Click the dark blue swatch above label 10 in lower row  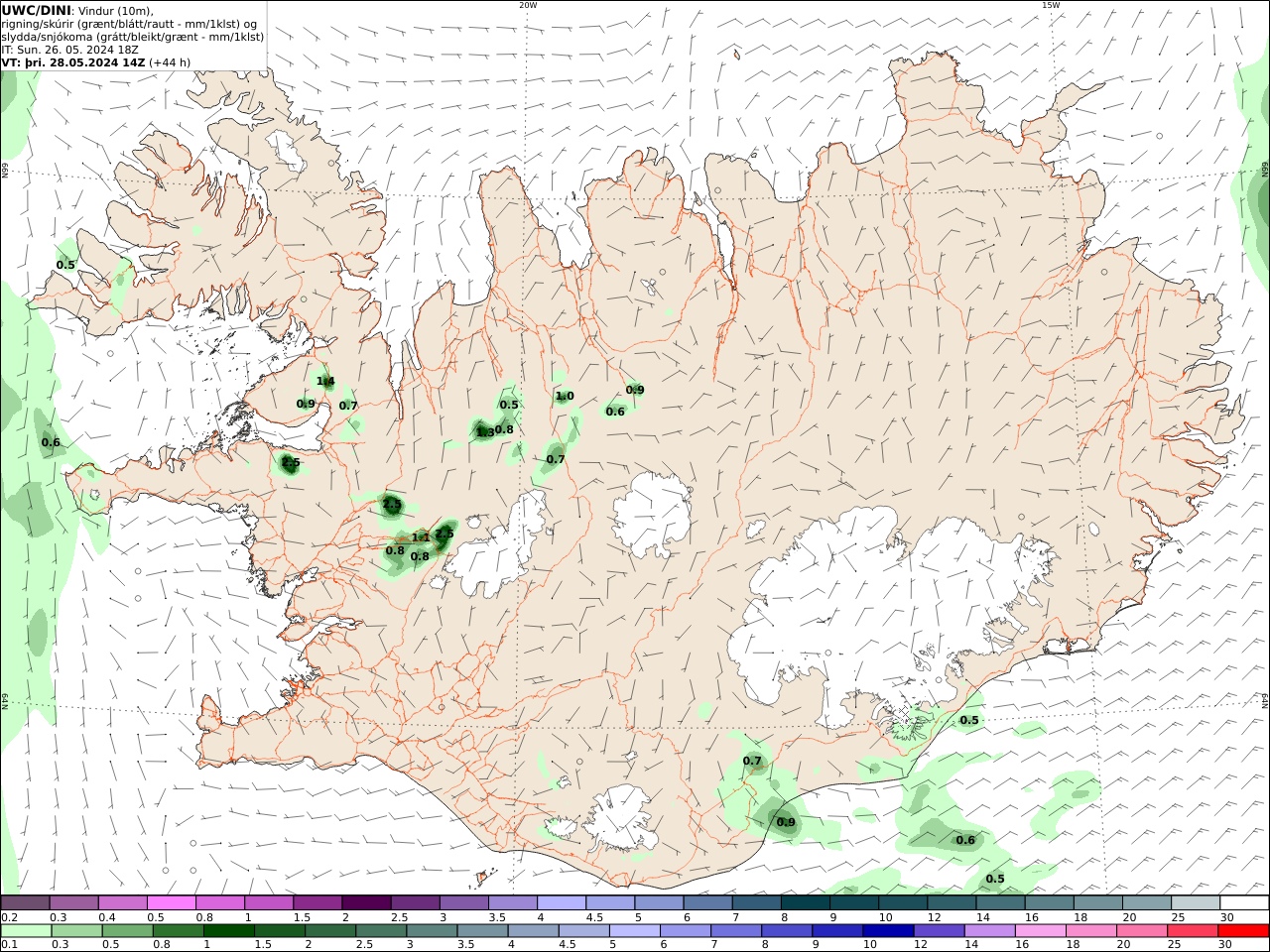coord(887,931)
